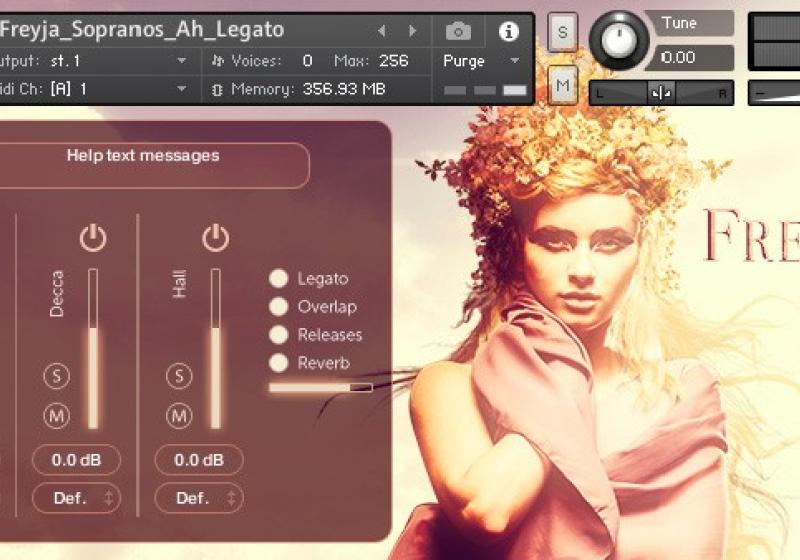
Task: Click the Reverb amount slider
Action: 320,388
